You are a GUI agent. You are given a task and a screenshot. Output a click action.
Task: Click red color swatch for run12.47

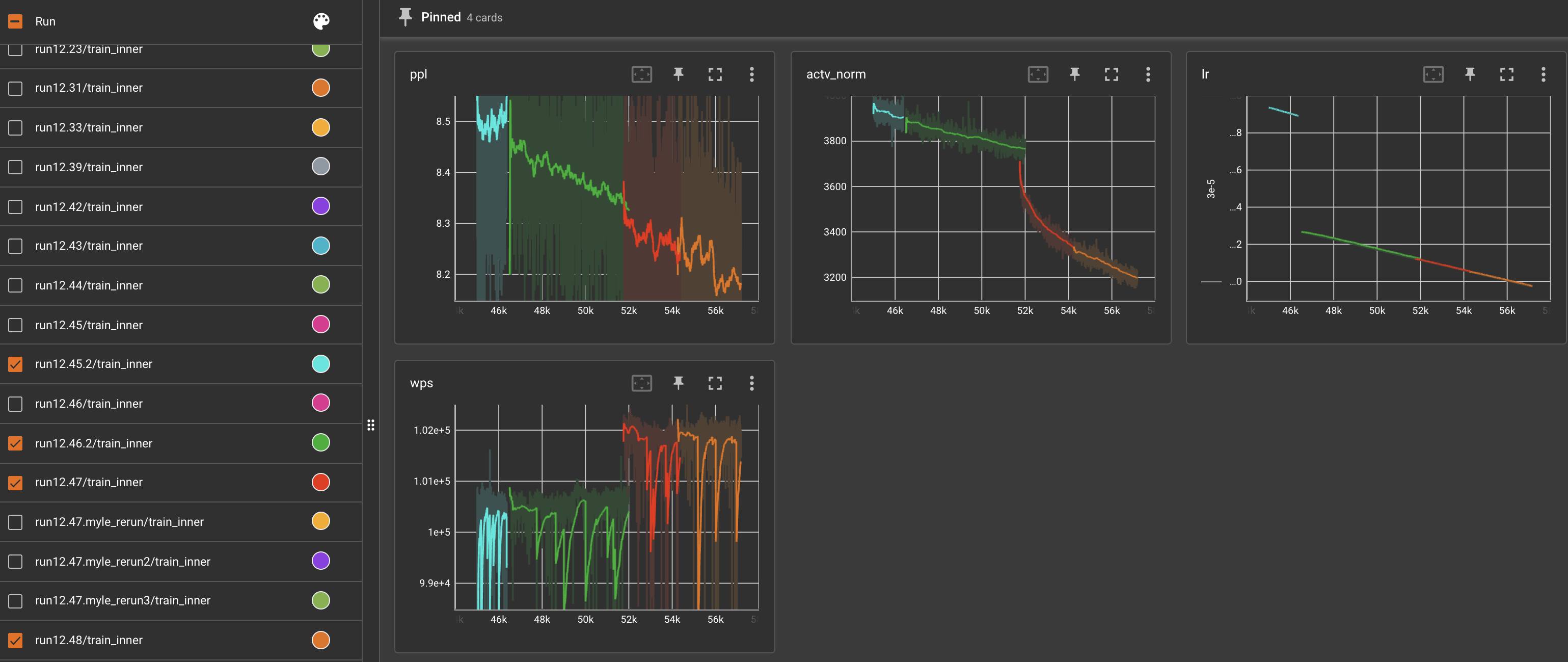click(x=321, y=482)
